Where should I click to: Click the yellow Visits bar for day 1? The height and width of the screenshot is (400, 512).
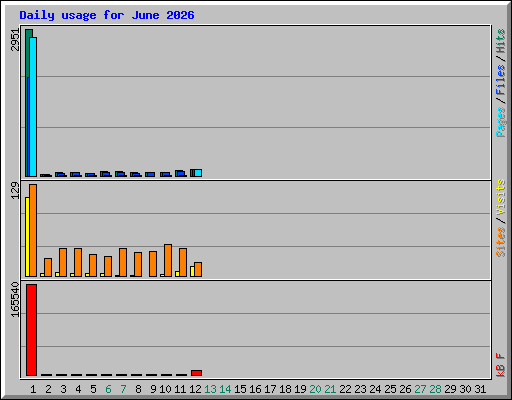click(x=27, y=237)
